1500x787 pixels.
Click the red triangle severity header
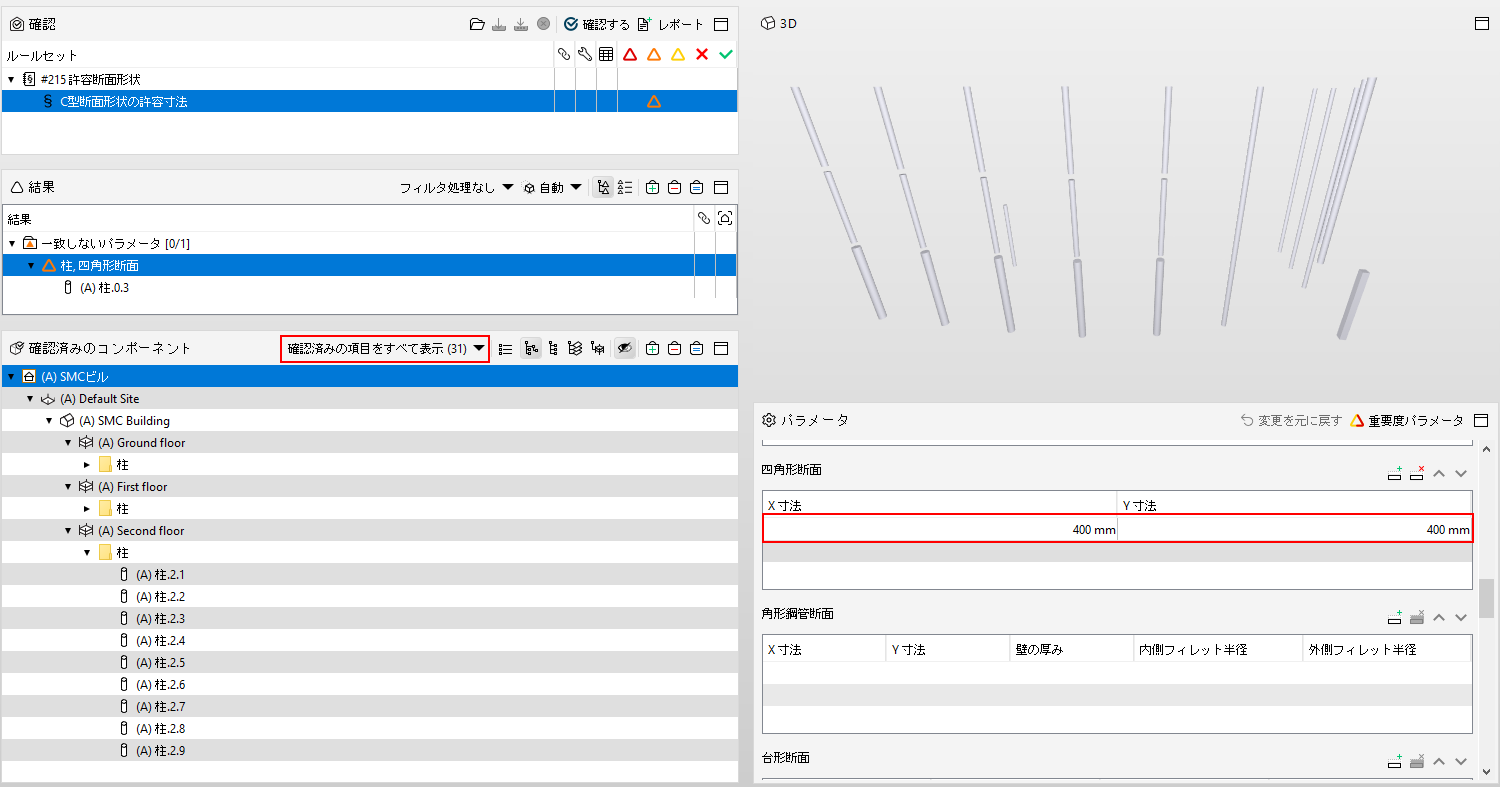(x=630, y=54)
